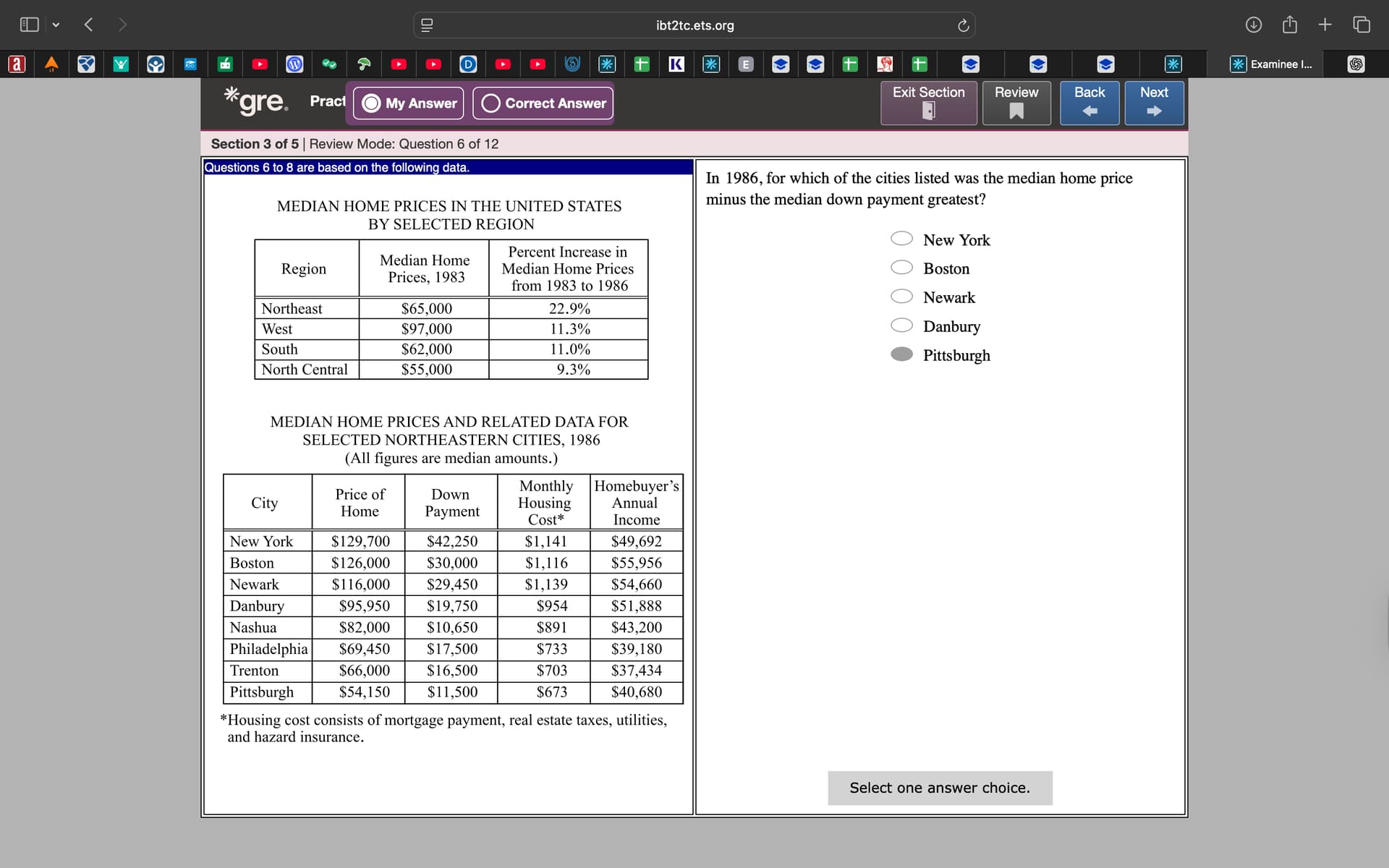The image size is (1389, 868).
Task: Click the 'Select one answer choice.' prompt
Action: pos(940,788)
